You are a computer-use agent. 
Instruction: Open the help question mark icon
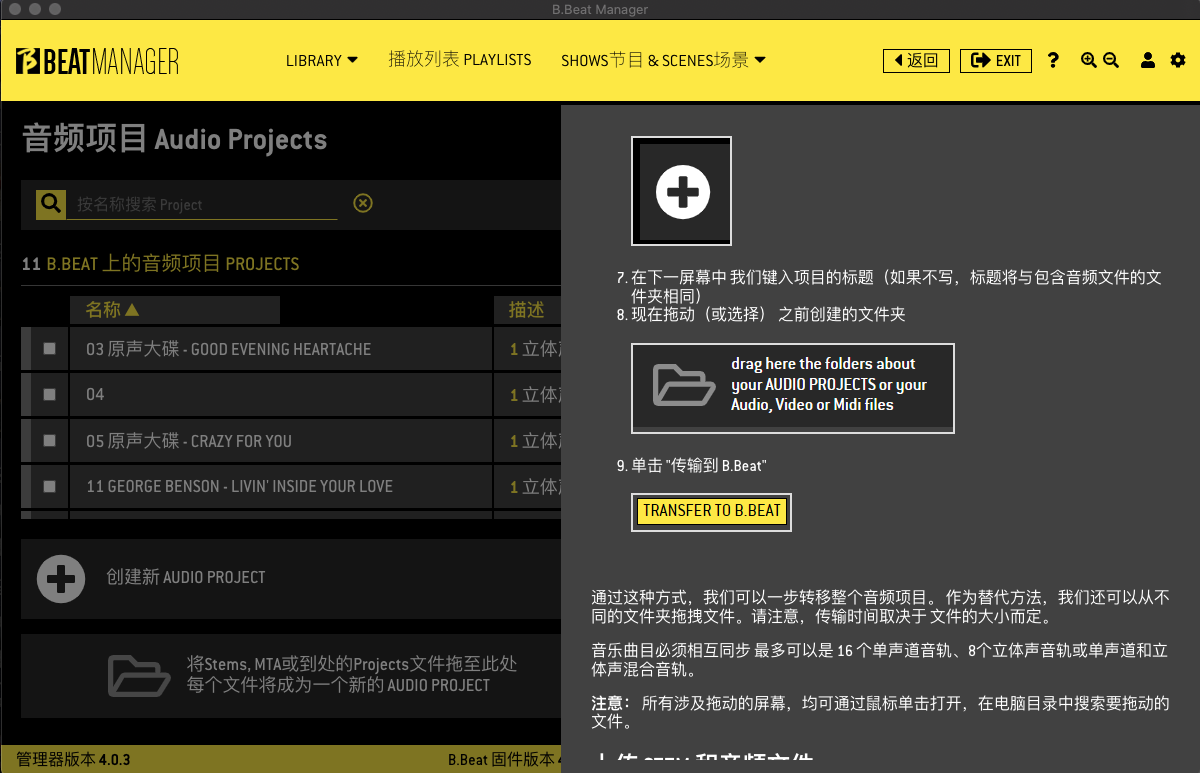click(x=1053, y=60)
